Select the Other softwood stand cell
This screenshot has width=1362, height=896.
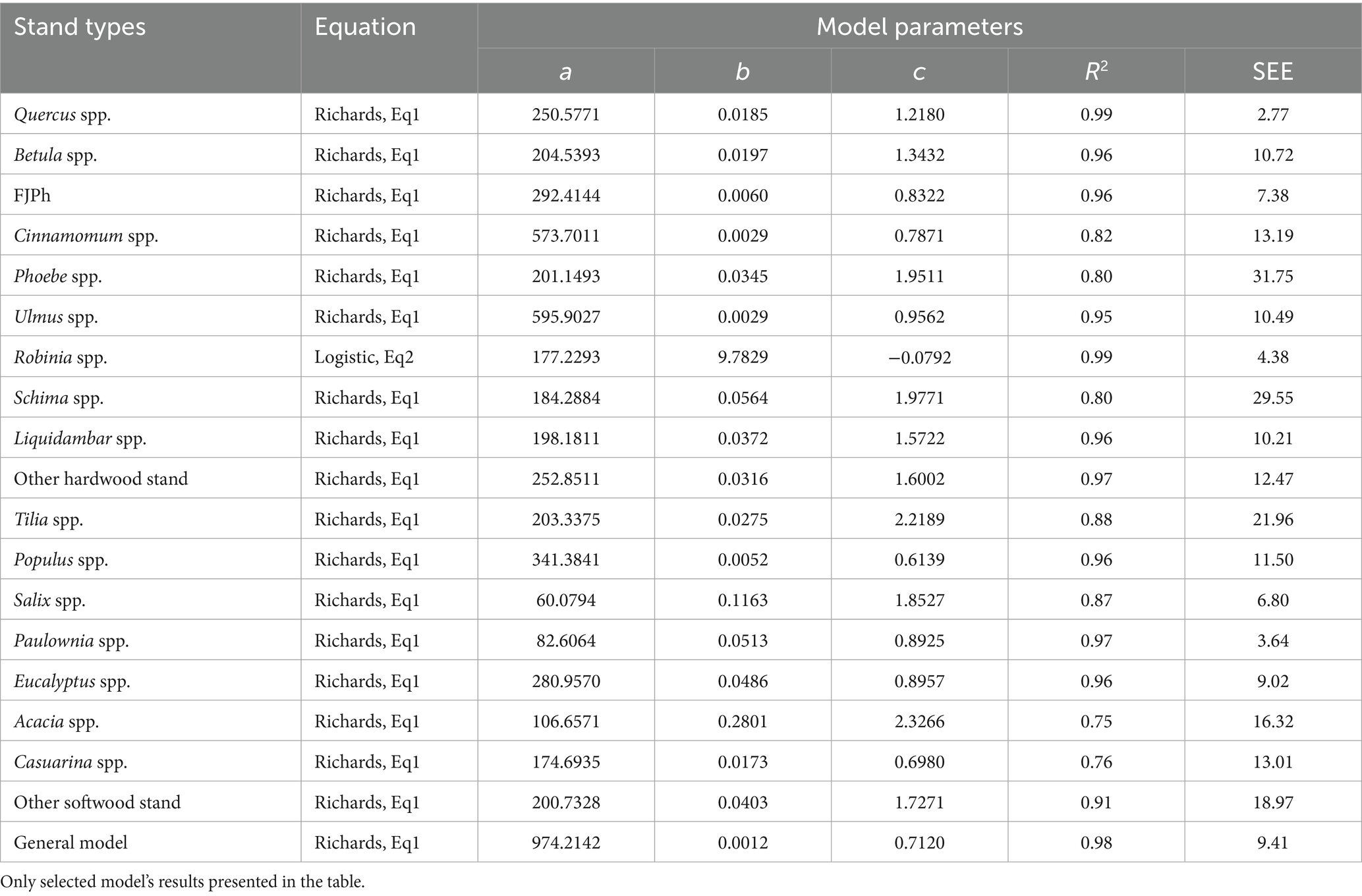pyautogui.click(x=97, y=802)
